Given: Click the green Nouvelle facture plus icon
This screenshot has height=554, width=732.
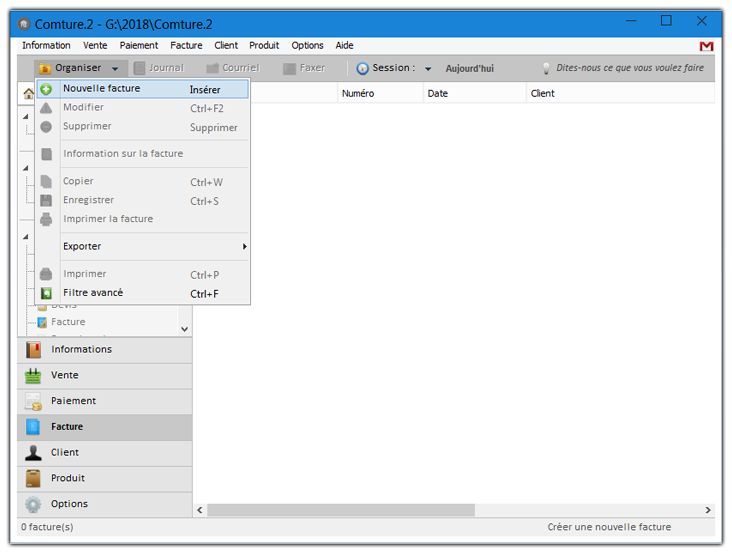Looking at the screenshot, I should 46,89.
